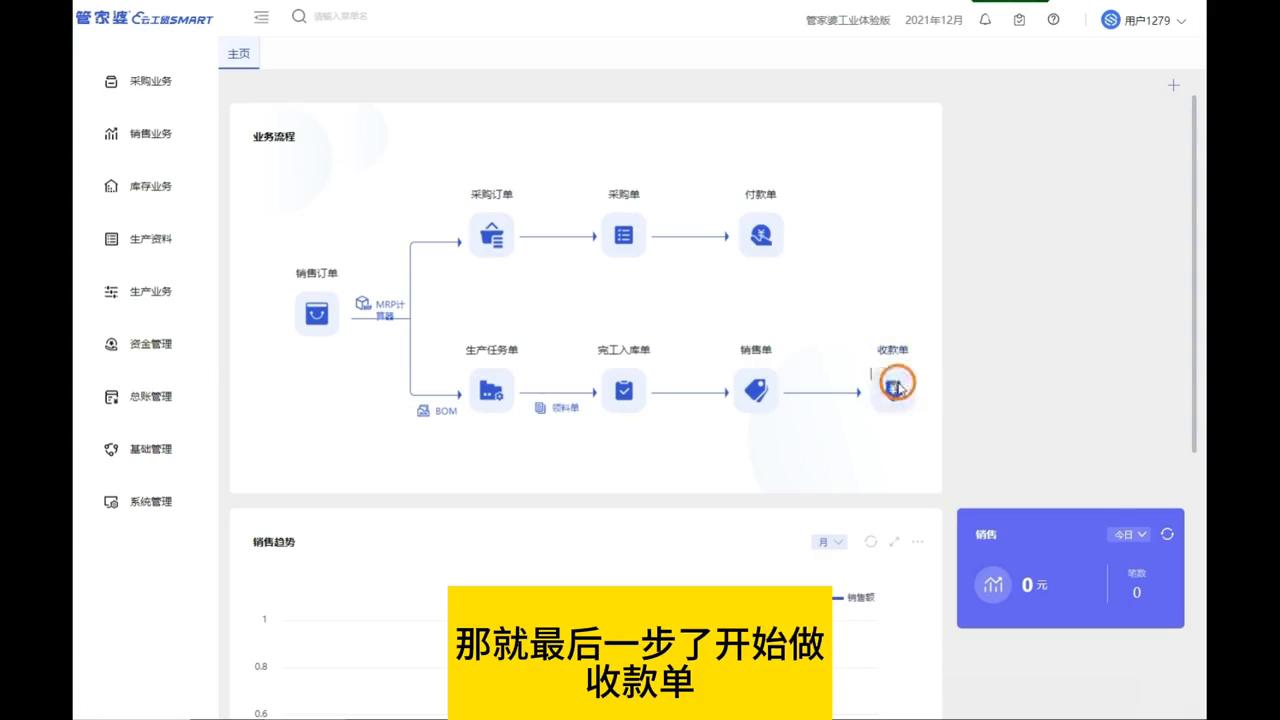Click the MRP计算器 icon

coord(363,304)
